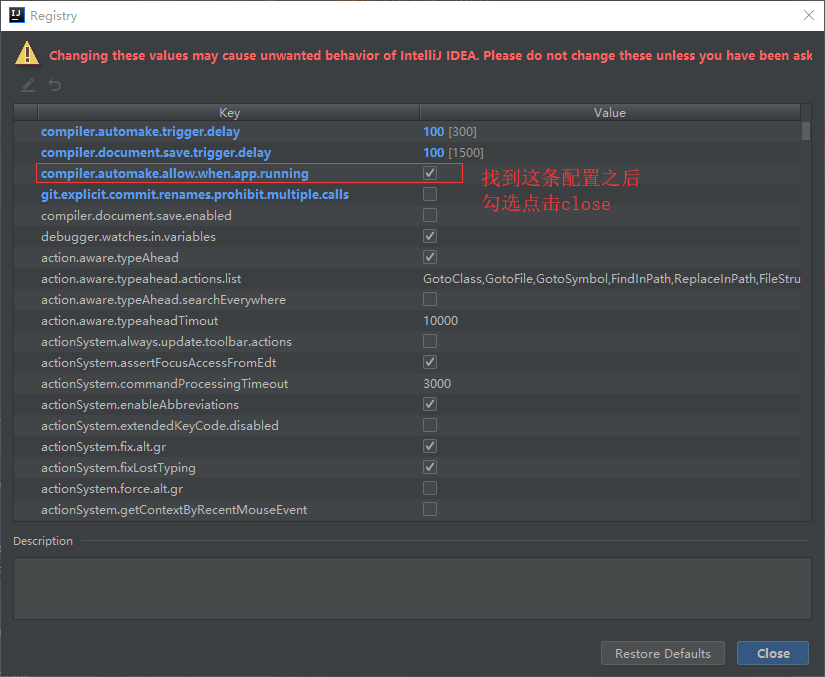
Task: Select actionSystem.always.update.toolbar.actions key
Action: pyautogui.click(x=166, y=342)
